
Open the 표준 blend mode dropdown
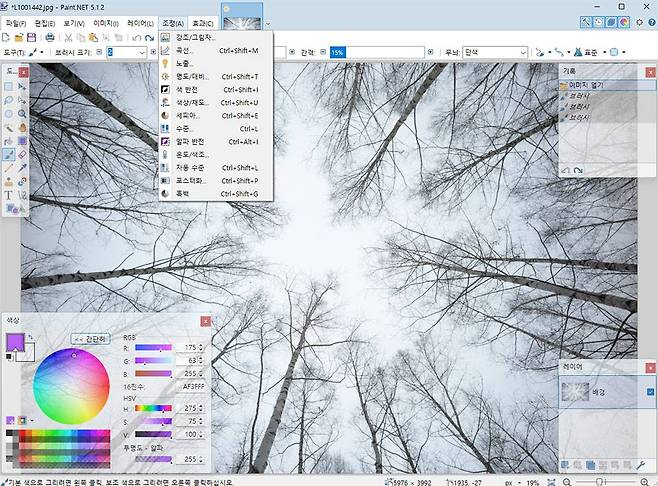tap(590, 52)
